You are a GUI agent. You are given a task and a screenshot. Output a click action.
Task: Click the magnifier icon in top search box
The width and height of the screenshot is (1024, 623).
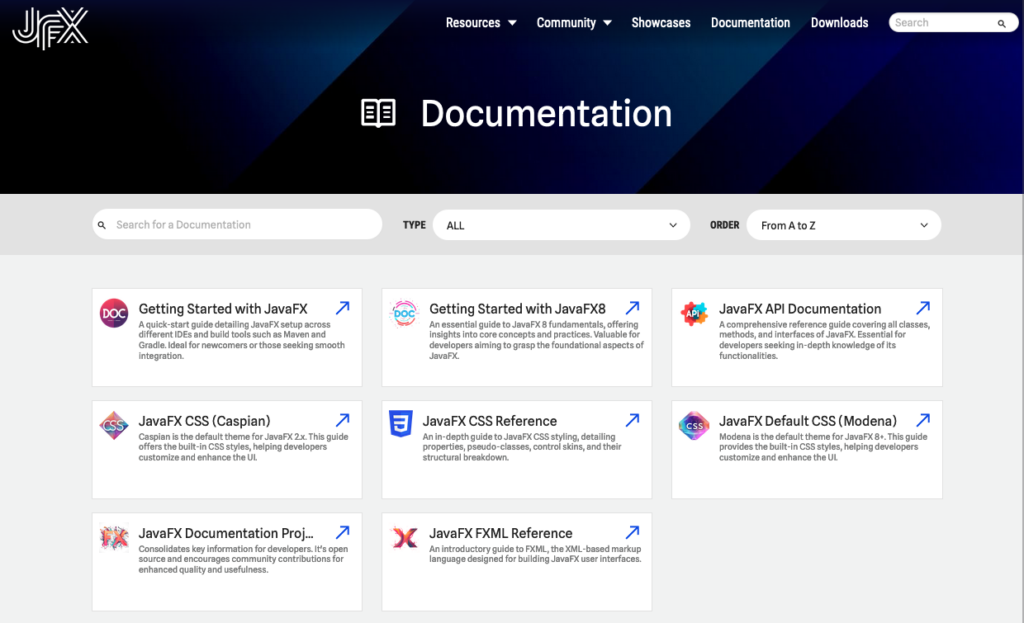[x=1001, y=24]
